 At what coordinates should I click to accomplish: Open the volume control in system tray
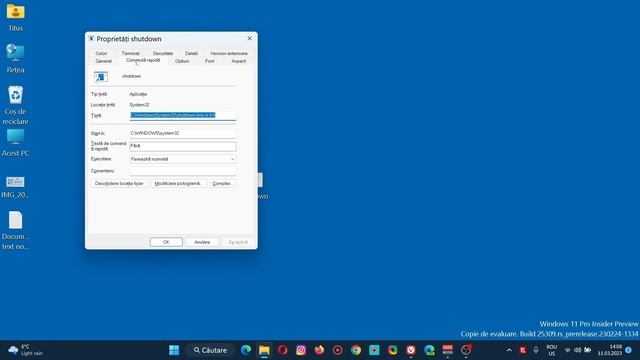click(578, 350)
